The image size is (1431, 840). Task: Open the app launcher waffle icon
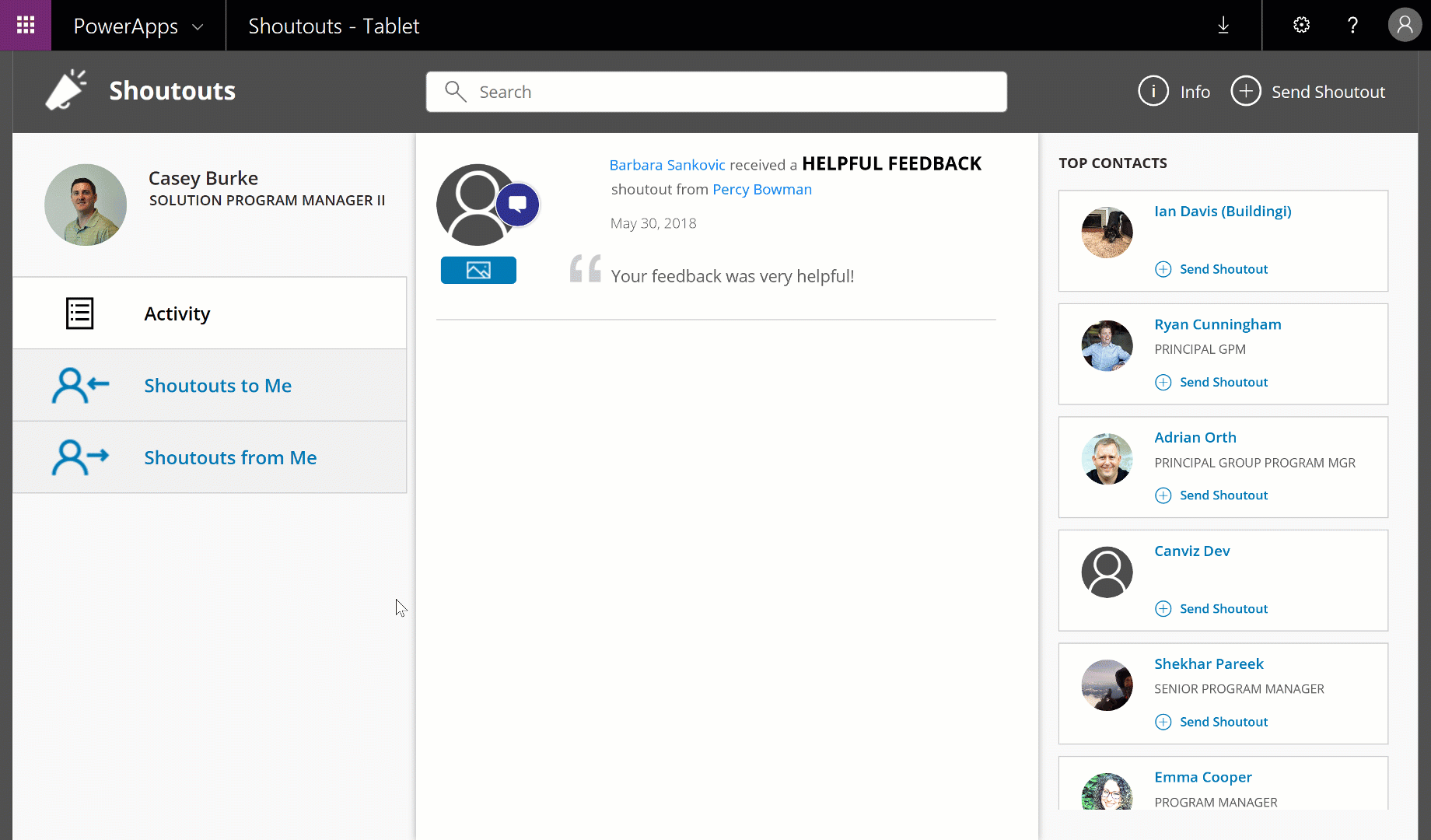[26, 26]
